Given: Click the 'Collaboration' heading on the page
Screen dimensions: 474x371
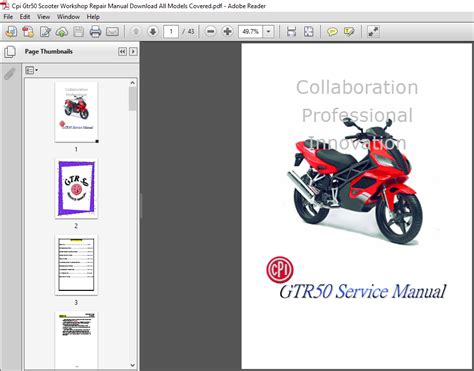Looking at the screenshot, I should [x=357, y=87].
